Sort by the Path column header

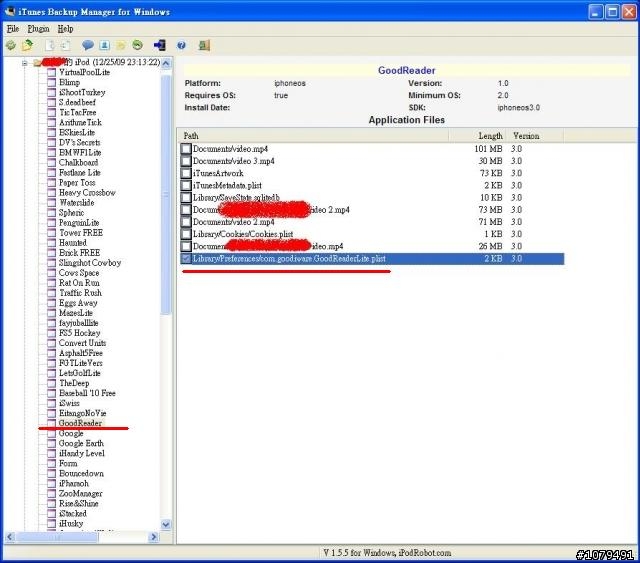pyautogui.click(x=313, y=136)
